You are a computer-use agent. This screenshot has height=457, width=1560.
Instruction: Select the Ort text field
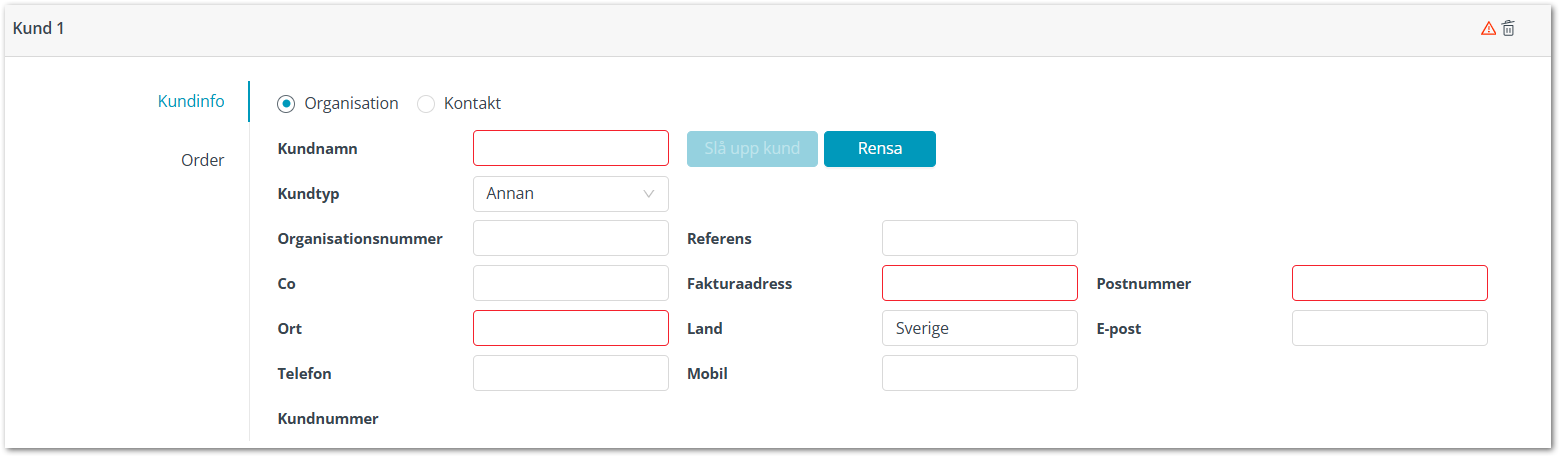[x=571, y=328]
